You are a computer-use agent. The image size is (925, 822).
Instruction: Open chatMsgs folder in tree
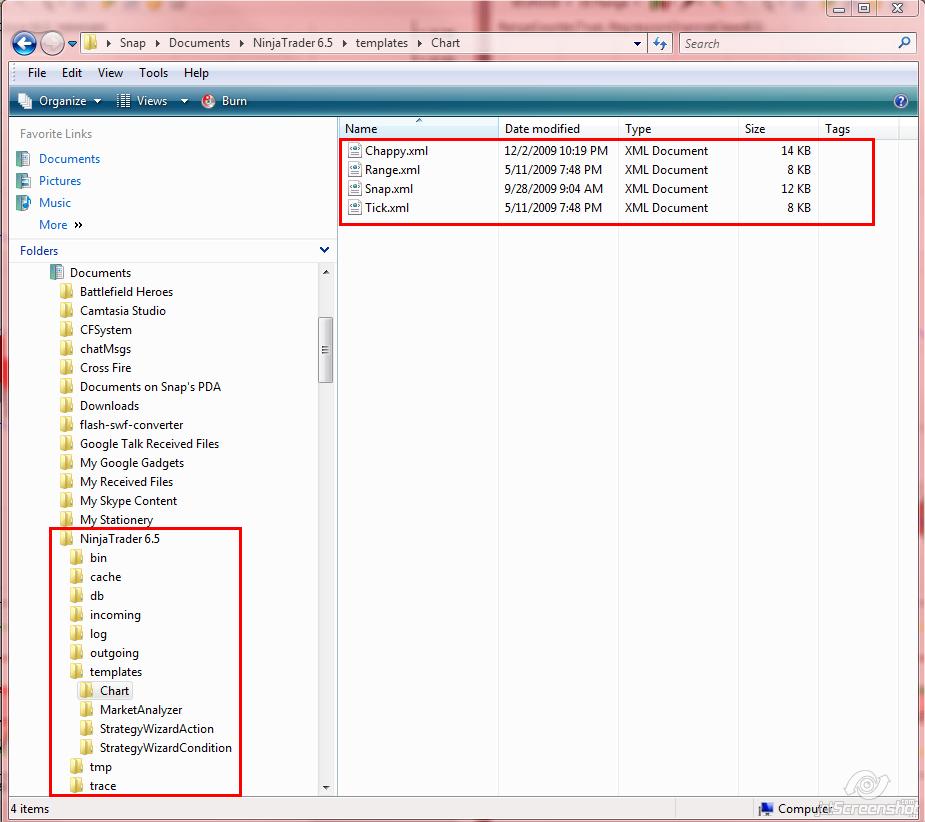(105, 349)
